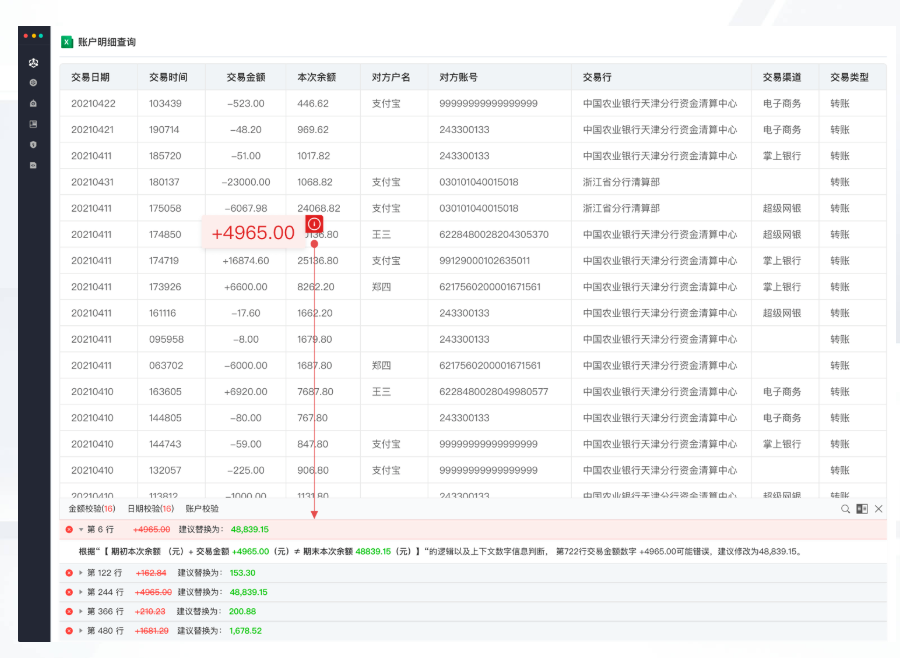Select the suggested value 153.30
Screen dimensions: 900x658
pyautogui.click(x=242, y=573)
